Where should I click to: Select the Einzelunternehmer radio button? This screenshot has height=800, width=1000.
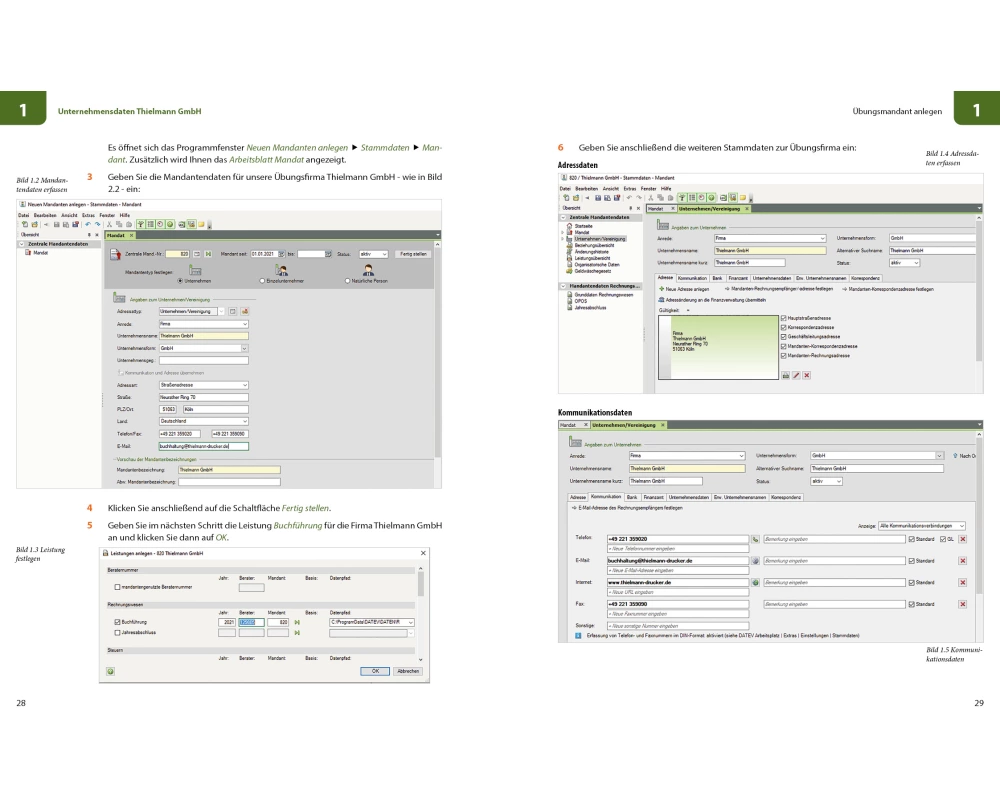[263, 281]
